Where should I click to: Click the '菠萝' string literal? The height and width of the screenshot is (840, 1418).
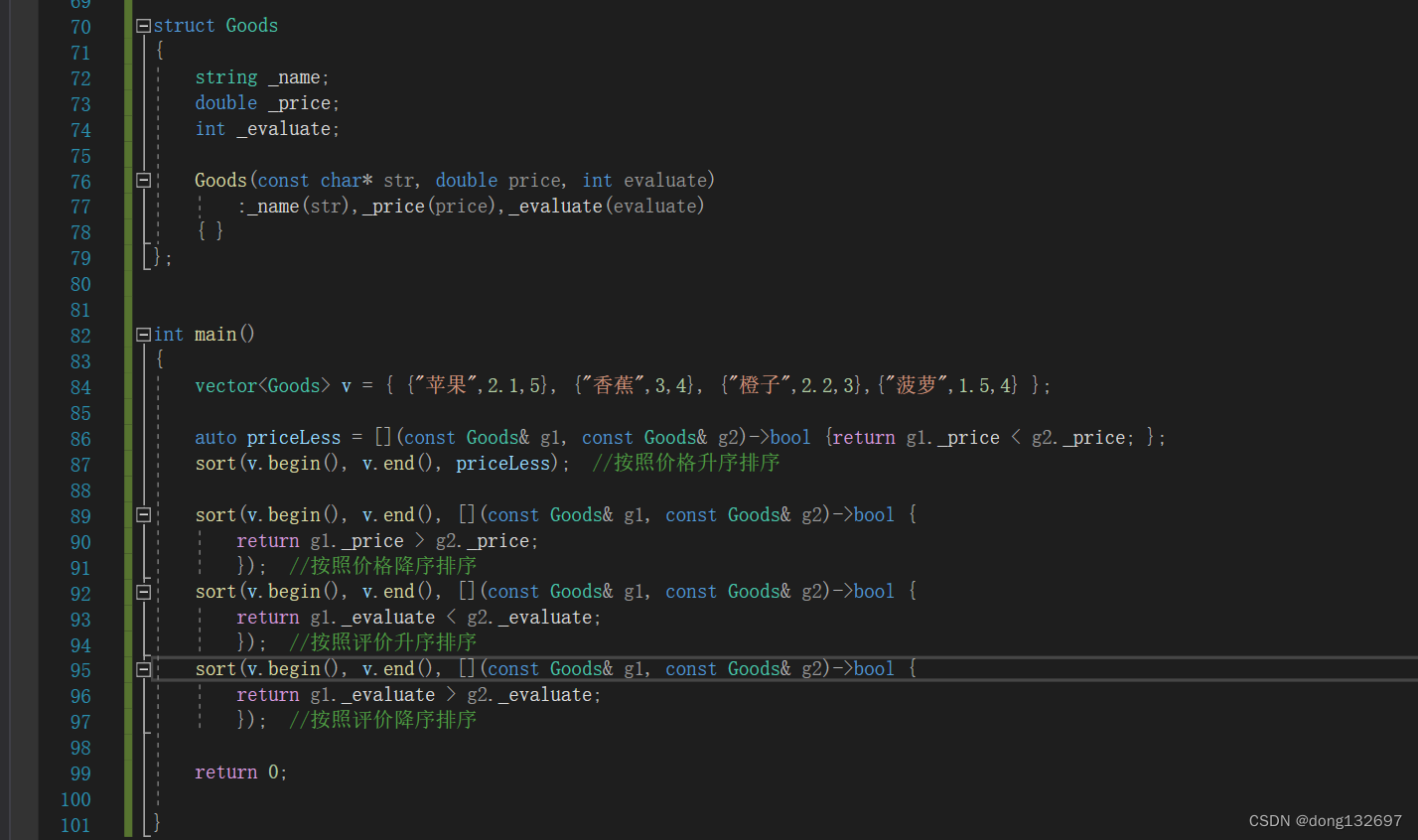click(x=916, y=386)
